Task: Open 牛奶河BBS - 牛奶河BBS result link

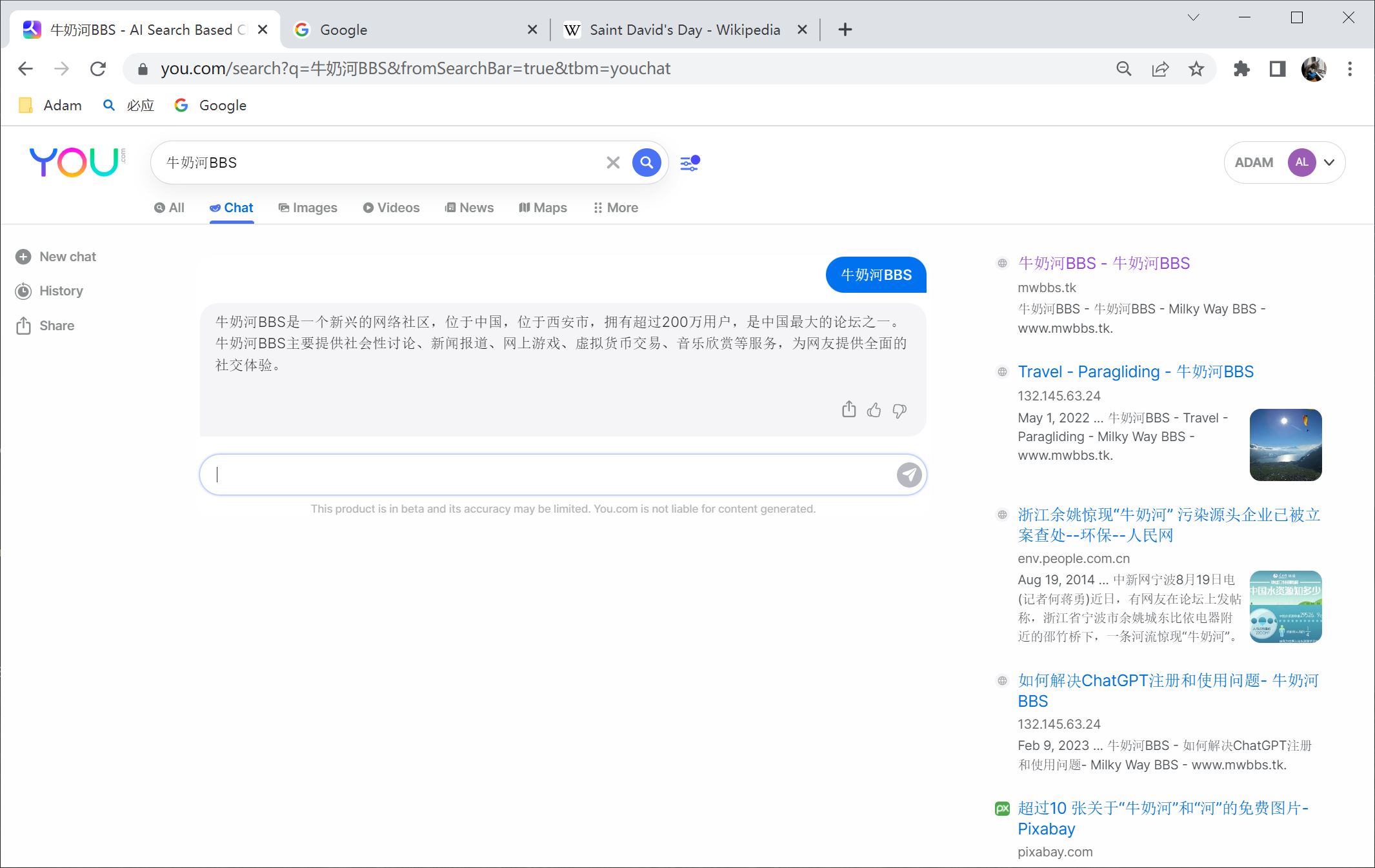Action: pos(1103,263)
